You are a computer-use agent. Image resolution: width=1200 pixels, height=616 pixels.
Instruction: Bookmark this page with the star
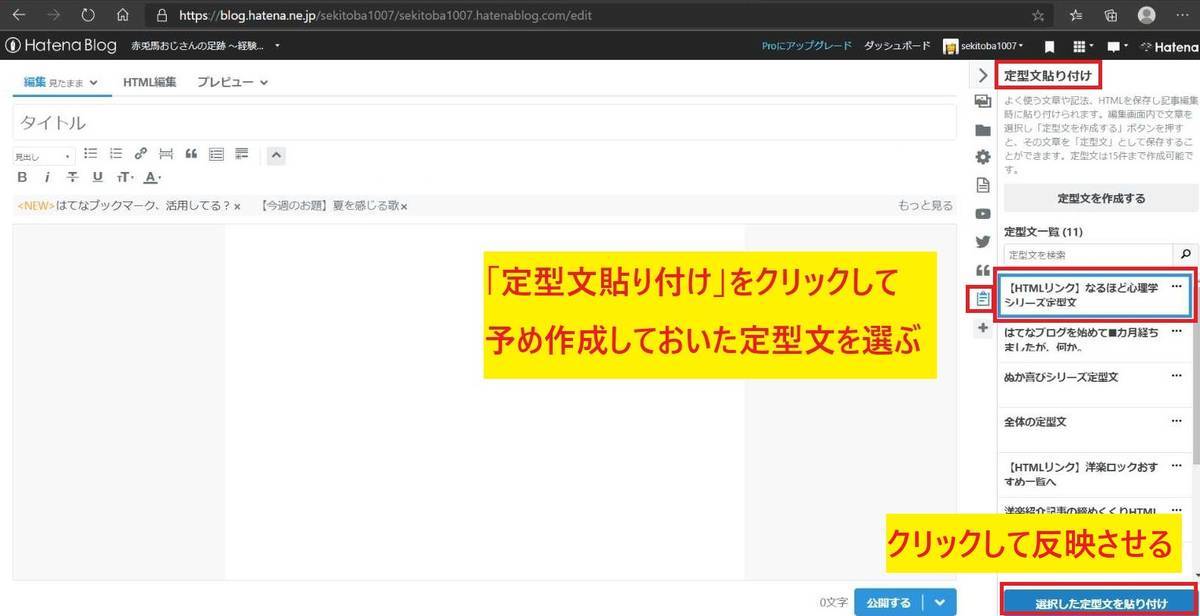coord(1038,15)
